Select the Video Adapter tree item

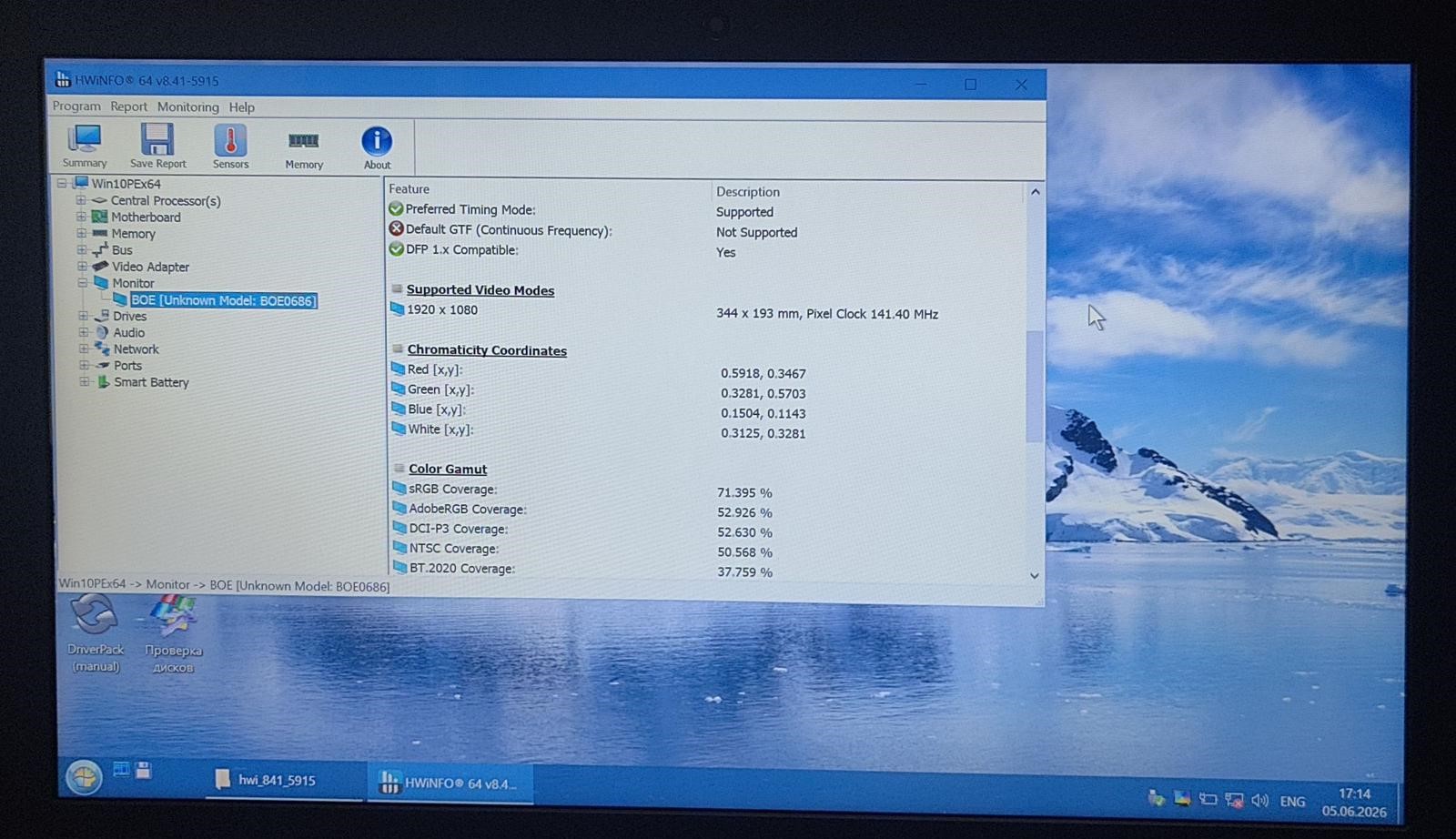150,267
